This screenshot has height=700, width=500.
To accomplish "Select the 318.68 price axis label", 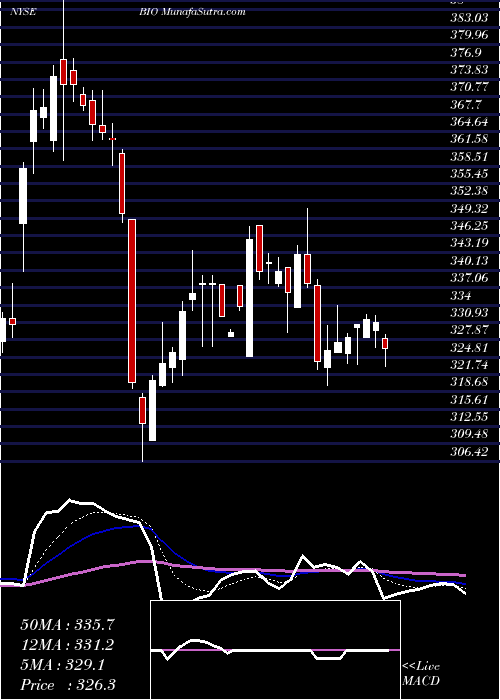I will 467,382.
